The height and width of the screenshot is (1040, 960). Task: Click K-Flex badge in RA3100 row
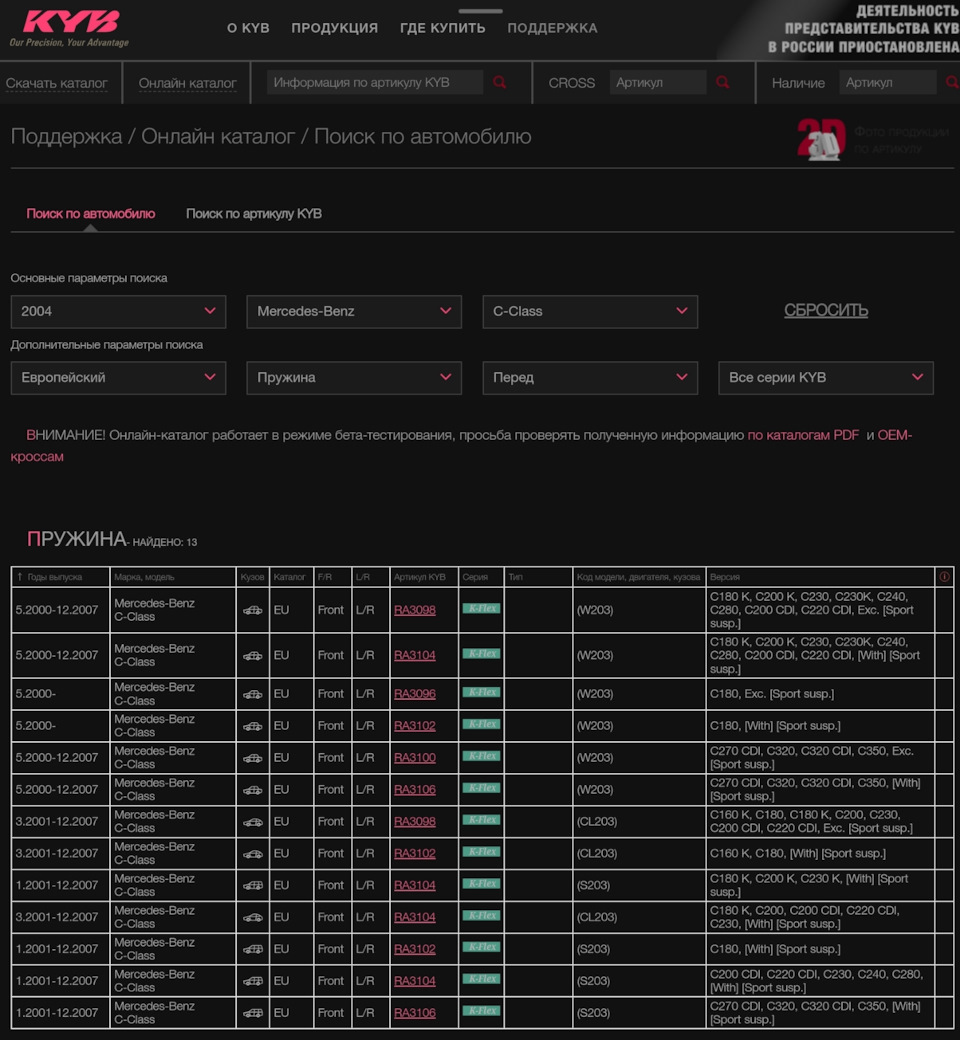tap(481, 756)
